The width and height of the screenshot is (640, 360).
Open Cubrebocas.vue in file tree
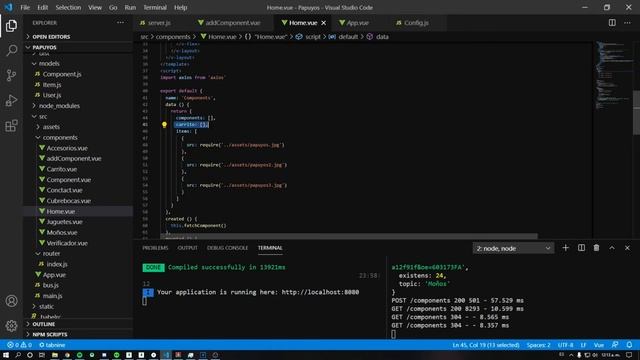coord(69,201)
